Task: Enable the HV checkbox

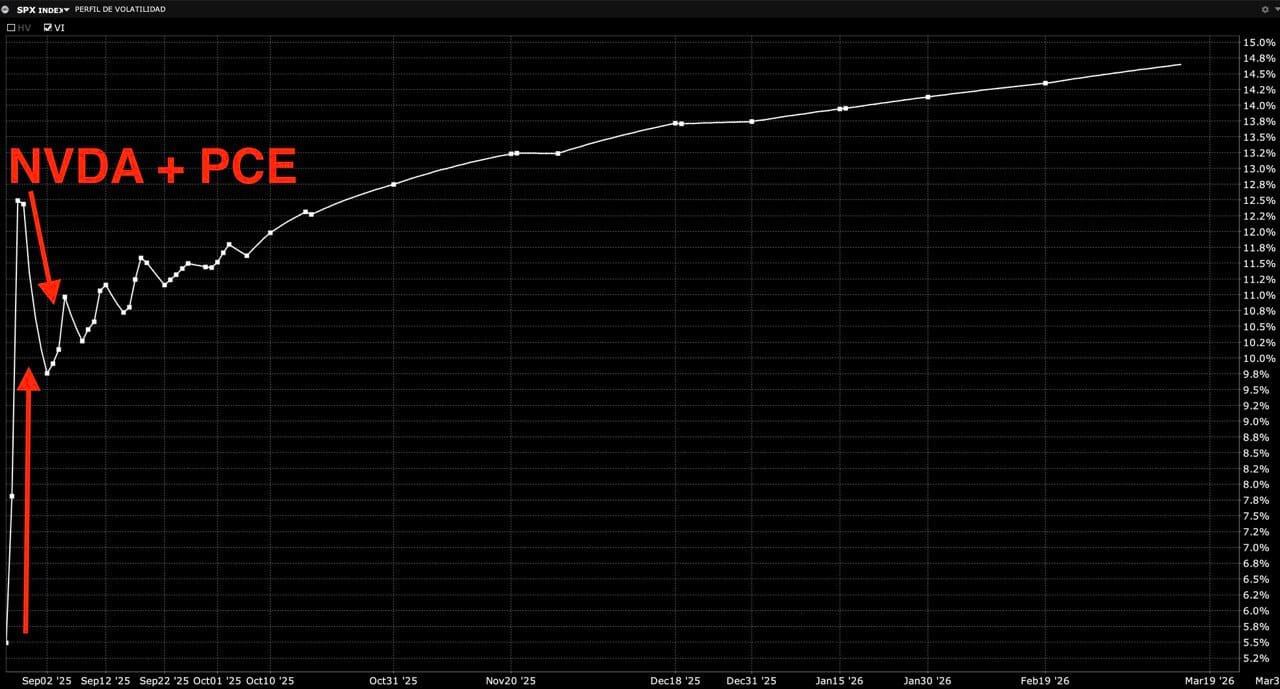Action: (x=11, y=28)
